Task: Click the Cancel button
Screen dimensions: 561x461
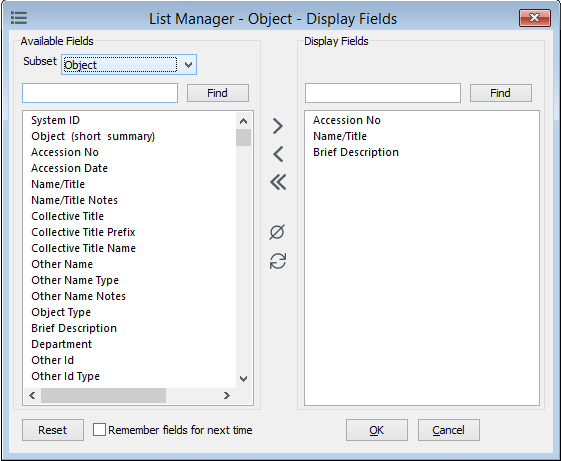Action: click(449, 430)
